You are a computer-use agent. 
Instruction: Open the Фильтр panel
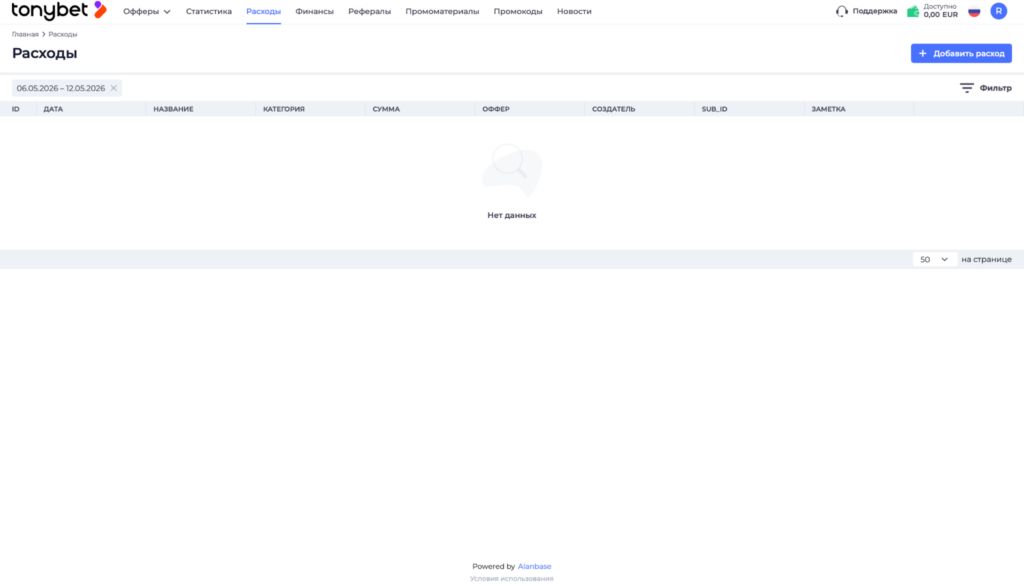point(985,88)
